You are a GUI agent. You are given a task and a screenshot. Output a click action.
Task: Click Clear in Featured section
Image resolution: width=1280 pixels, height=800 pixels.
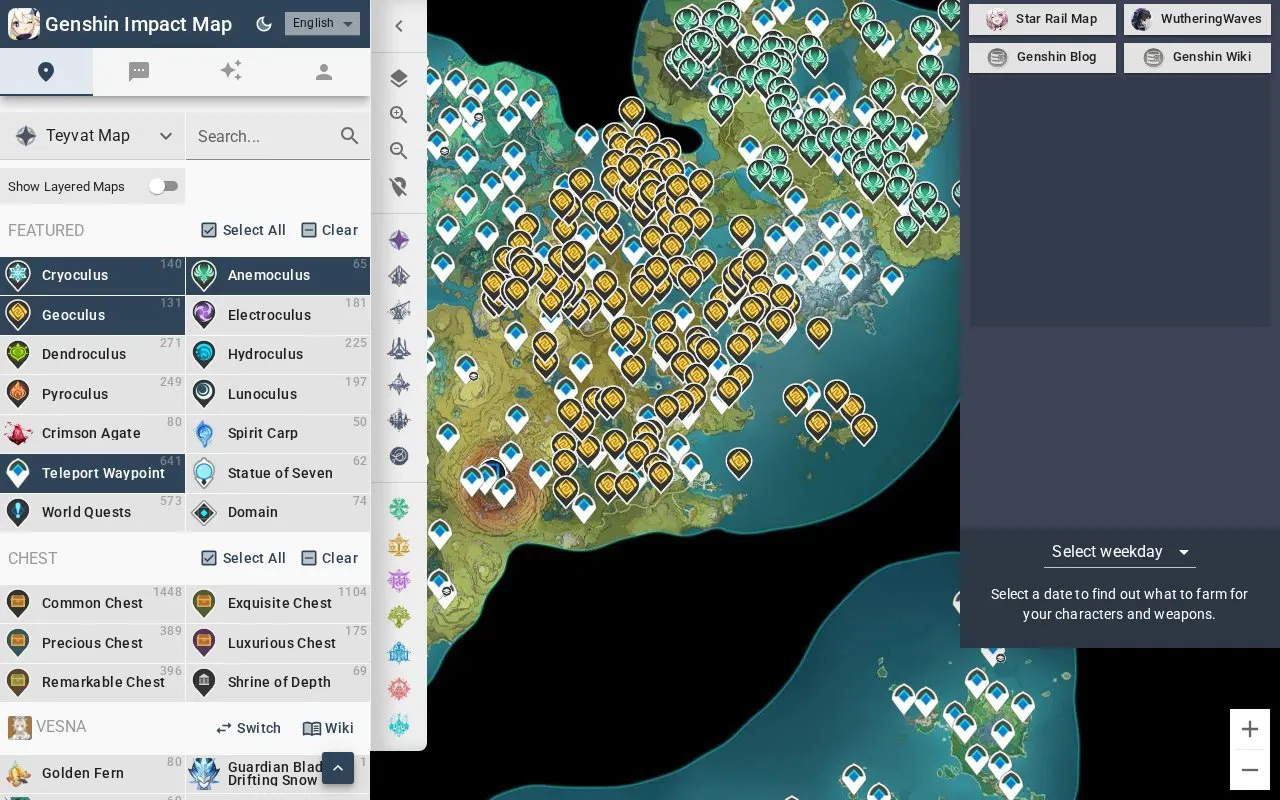point(329,230)
